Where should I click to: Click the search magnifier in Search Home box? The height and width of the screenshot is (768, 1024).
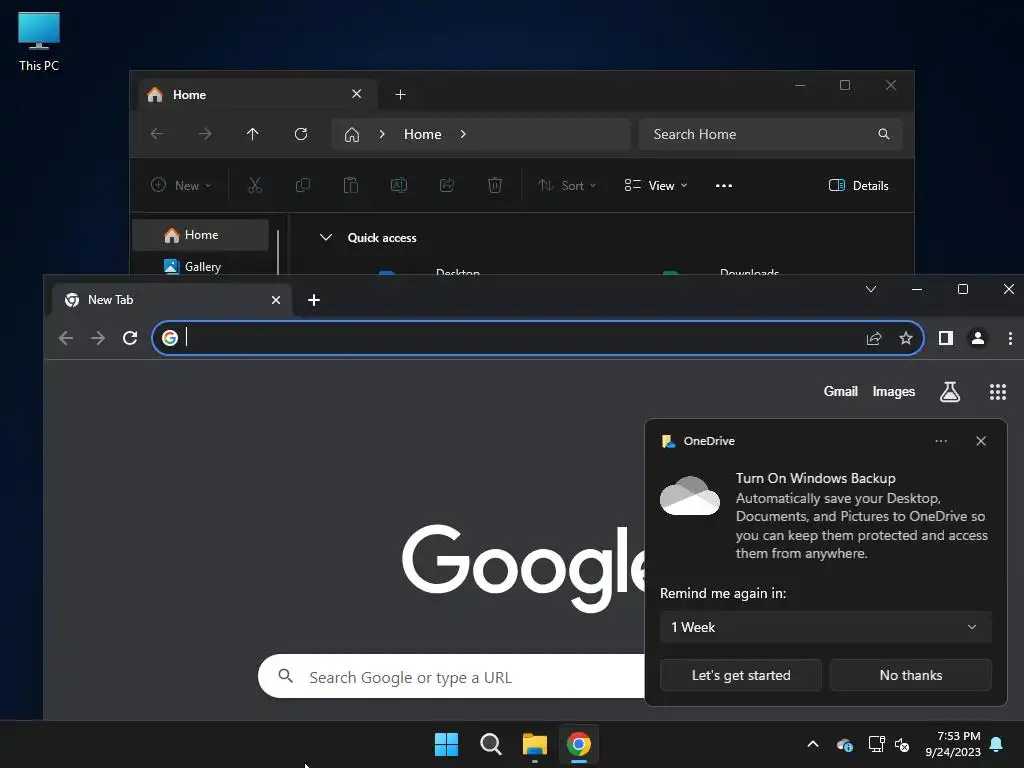pyautogui.click(x=884, y=134)
